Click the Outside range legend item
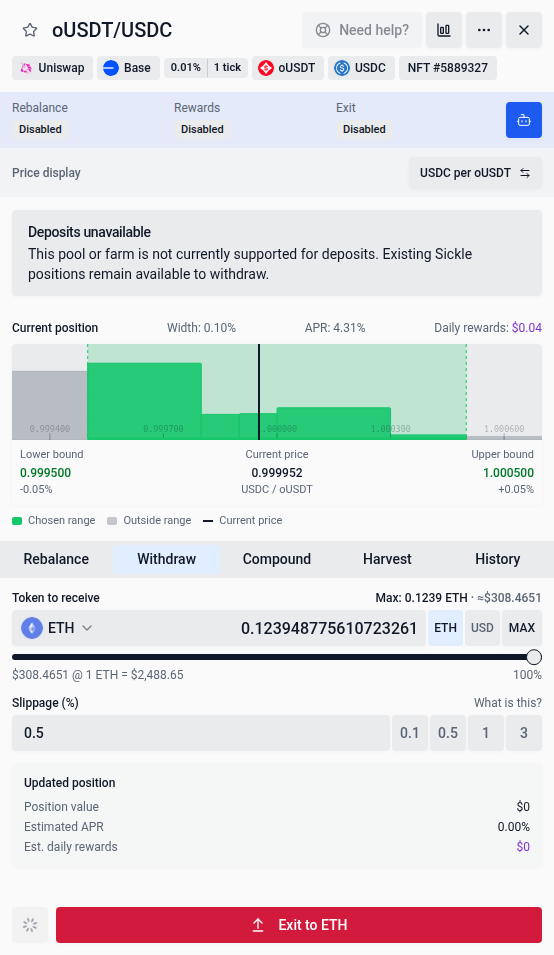This screenshot has width=554, height=955. (x=149, y=521)
